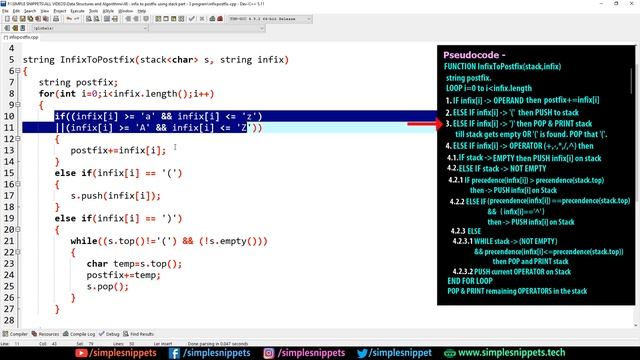Viewport: 640px width, 360px height.
Task: Open Replace using the toolbar icon
Action: pyautogui.click(x=96, y=19)
